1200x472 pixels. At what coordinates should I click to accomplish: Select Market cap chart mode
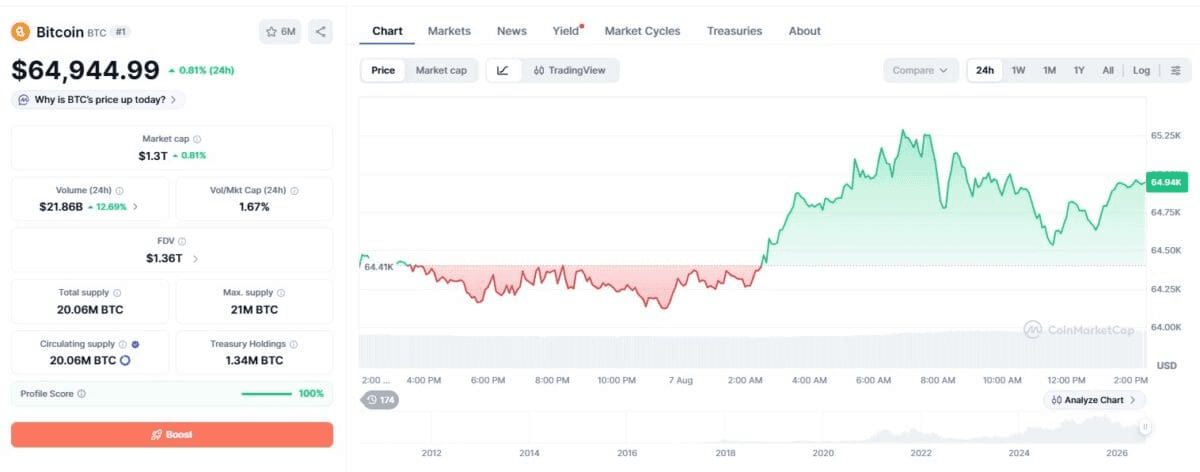[441, 70]
